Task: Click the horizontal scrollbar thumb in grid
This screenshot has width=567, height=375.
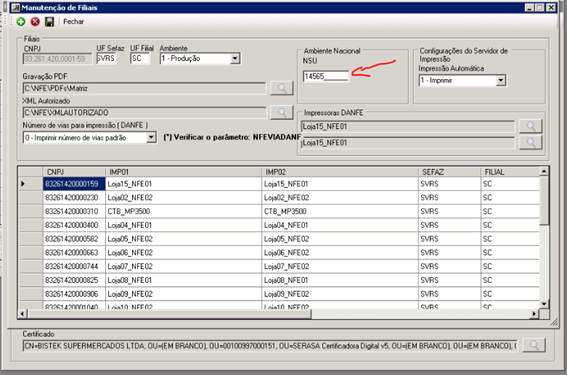Action: point(169,314)
